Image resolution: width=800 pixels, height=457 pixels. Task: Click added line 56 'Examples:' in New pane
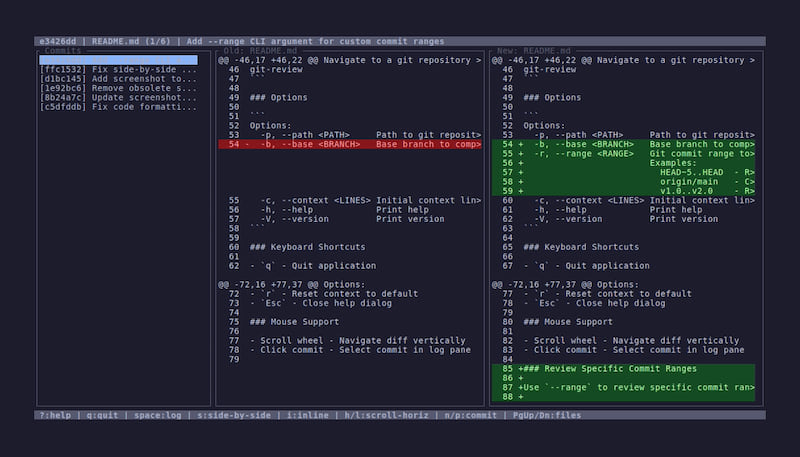pyautogui.click(x=623, y=163)
